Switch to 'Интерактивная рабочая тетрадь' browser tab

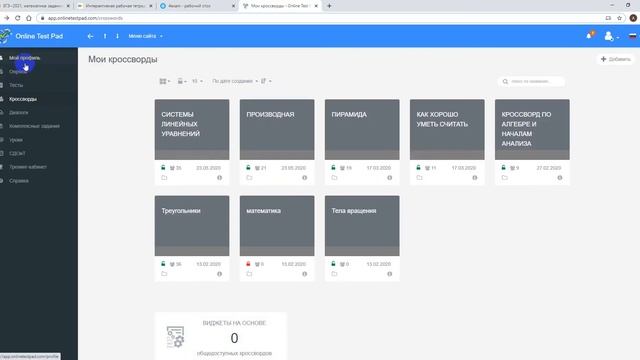point(115,6)
